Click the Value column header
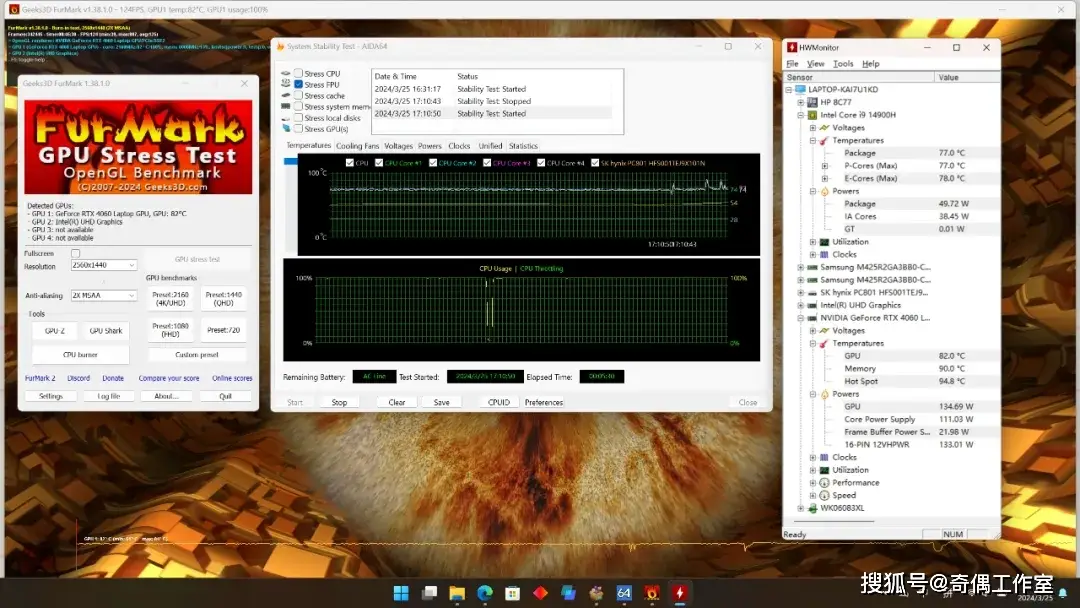The image size is (1080, 608). [967, 77]
